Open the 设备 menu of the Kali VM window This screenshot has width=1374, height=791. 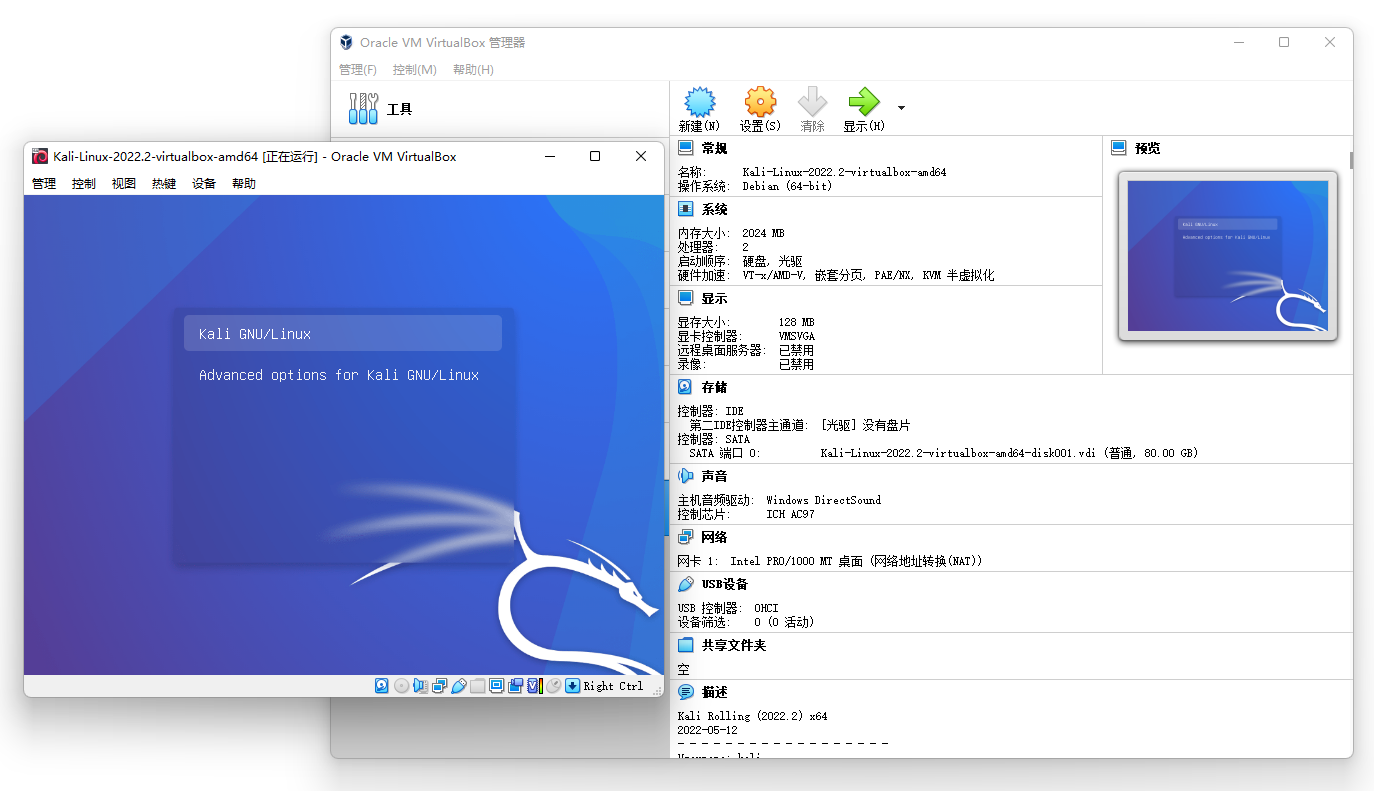[x=203, y=183]
